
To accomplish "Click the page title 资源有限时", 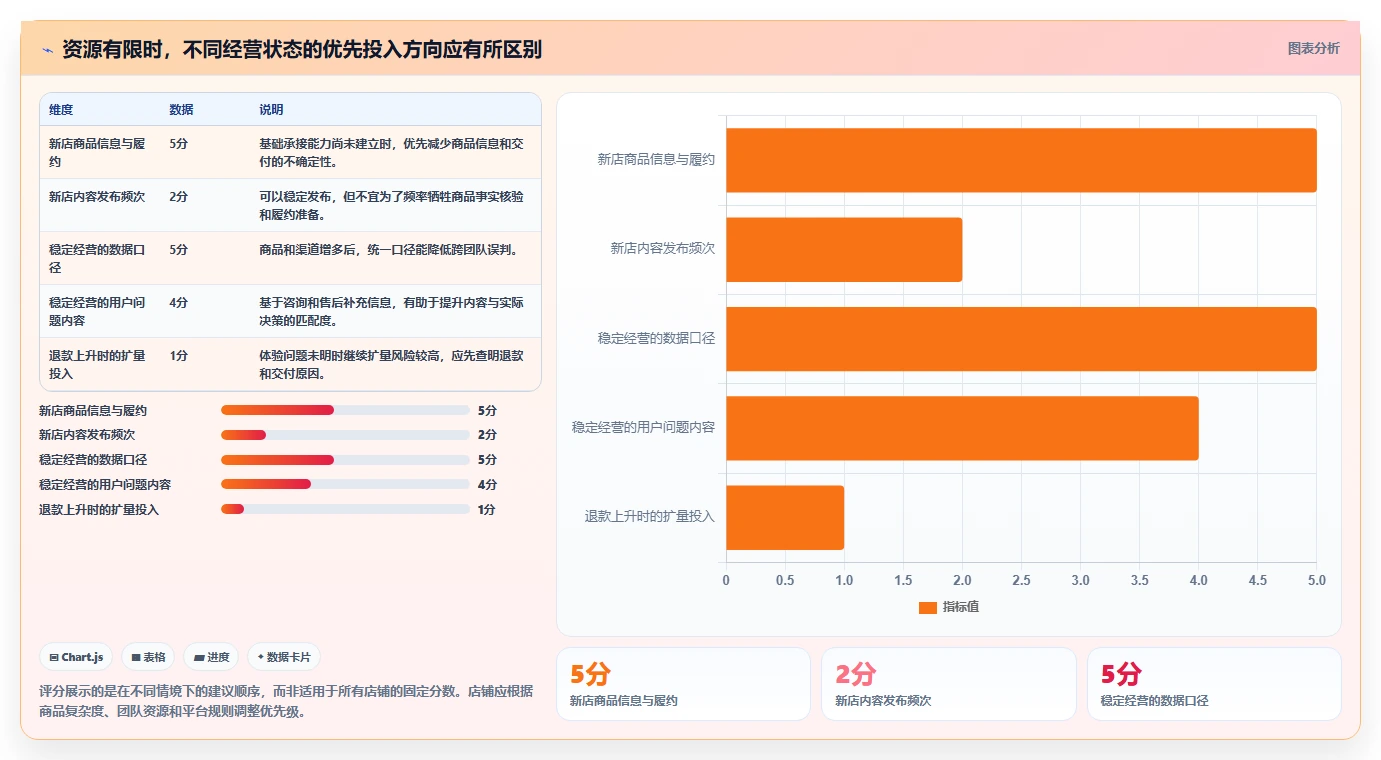I will click(x=302, y=50).
